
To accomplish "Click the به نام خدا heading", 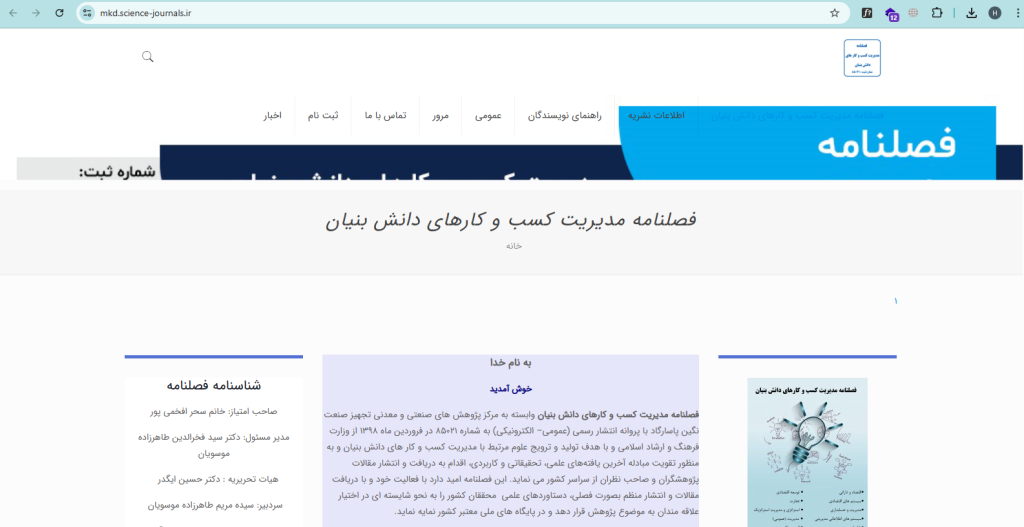I will click(x=511, y=363).
